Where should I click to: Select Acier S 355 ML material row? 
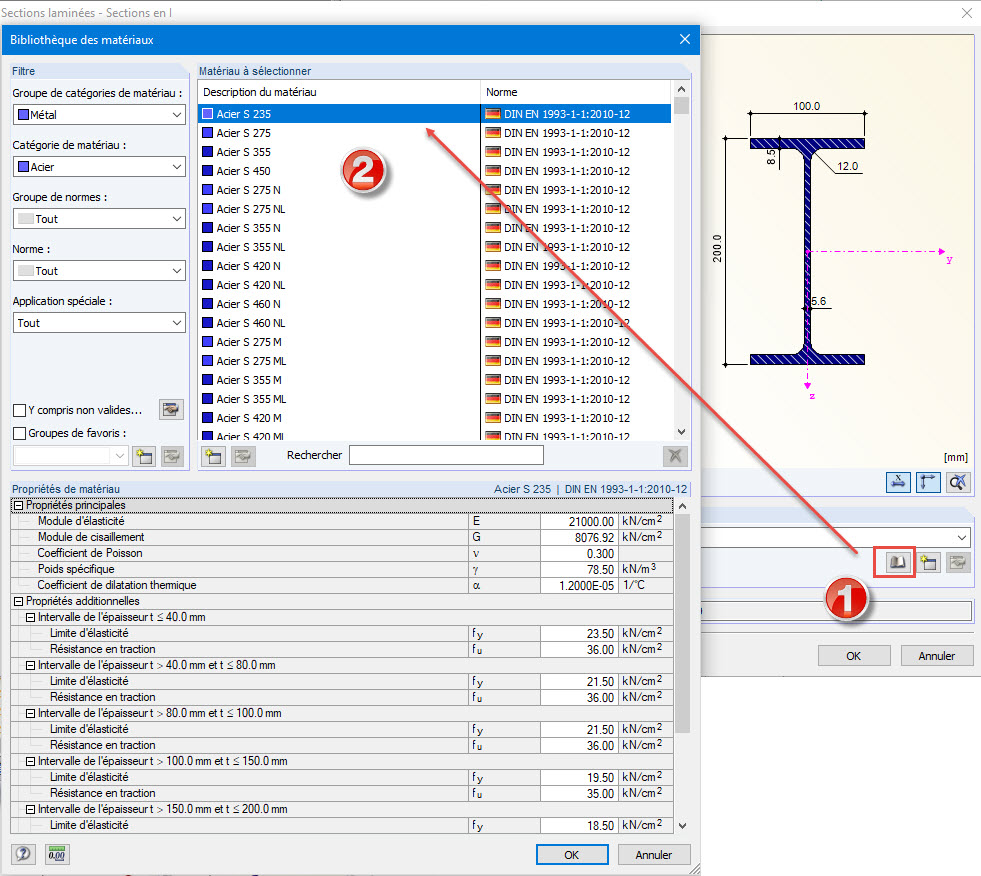tap(435, 399)
